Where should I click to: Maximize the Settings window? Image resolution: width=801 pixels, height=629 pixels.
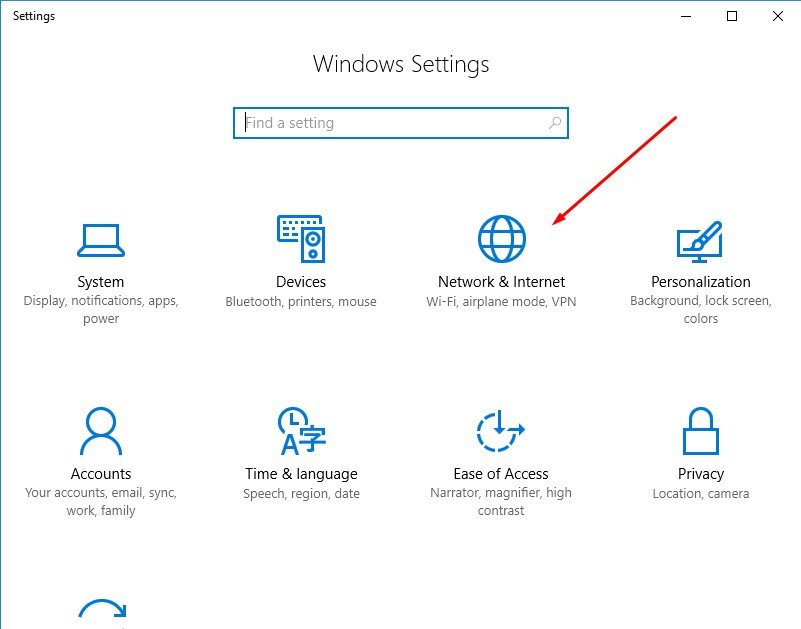[x=730, y=16]
